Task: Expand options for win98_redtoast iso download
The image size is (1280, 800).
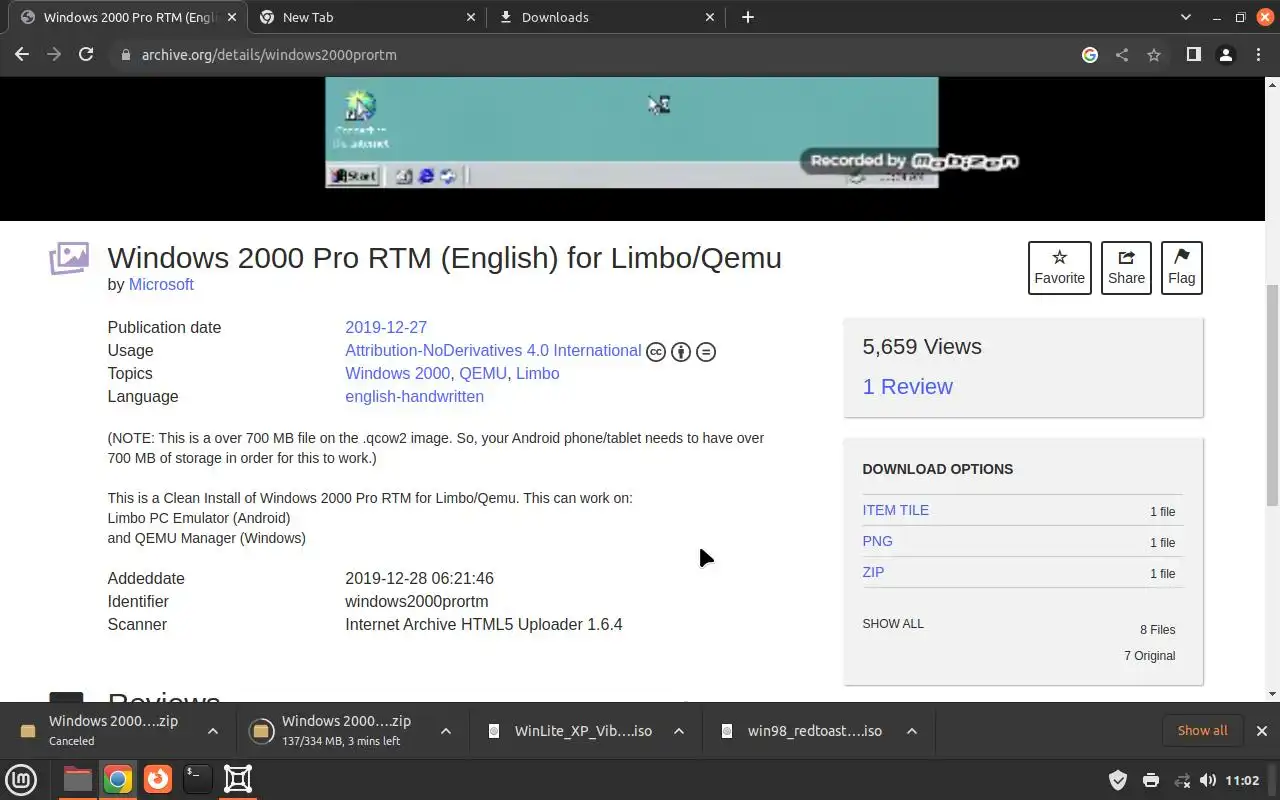Action: (912, 731)
